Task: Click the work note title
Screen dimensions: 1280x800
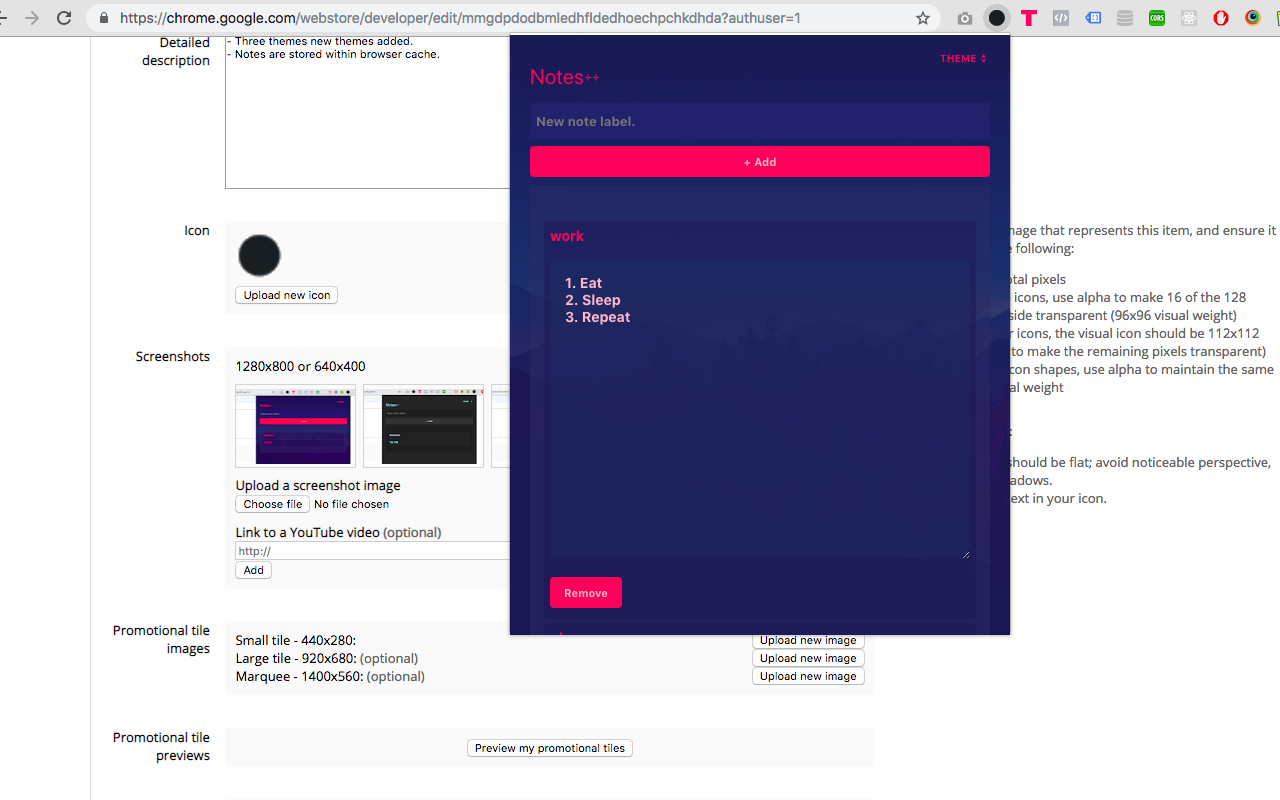Action: 567,236
